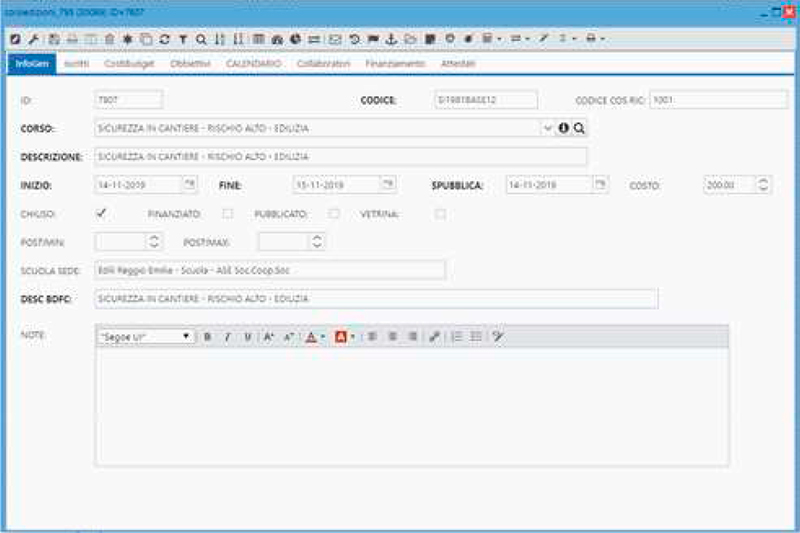Apply bold formatting in the notes editor

208,337
